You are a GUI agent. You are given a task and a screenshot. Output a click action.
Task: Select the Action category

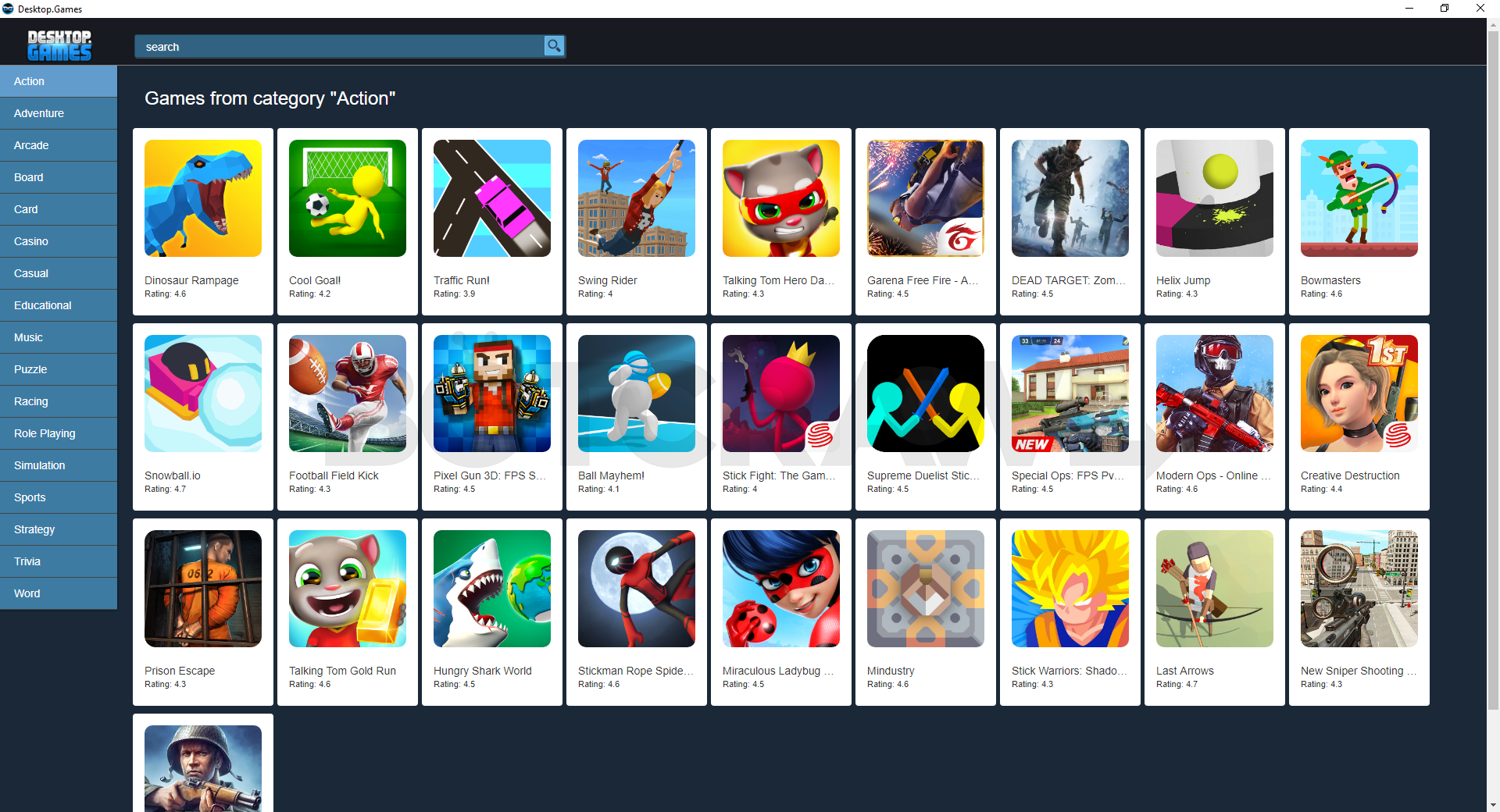click(x=59, y=81)
